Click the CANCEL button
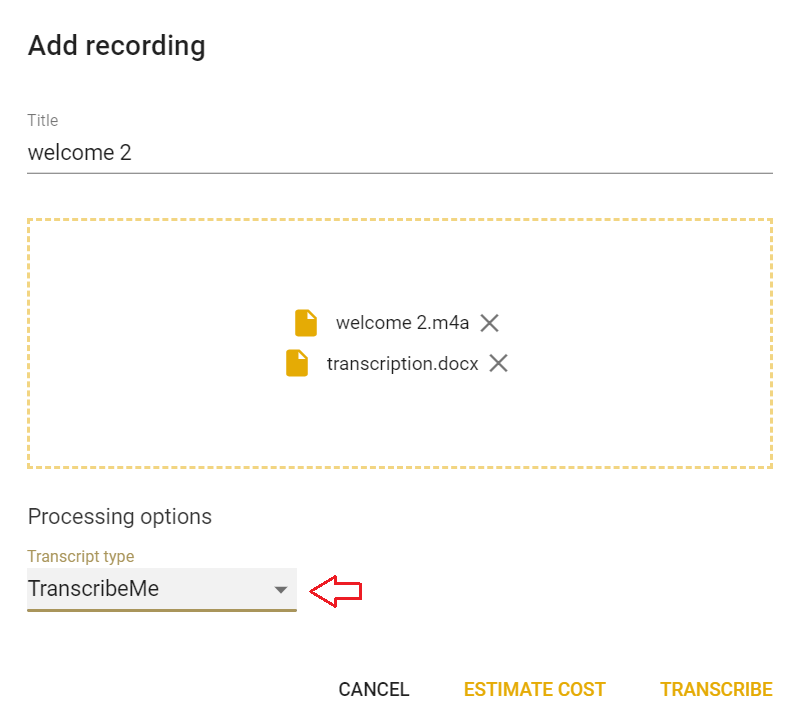This screenshot has height=722, width=803. coord(374,689)
